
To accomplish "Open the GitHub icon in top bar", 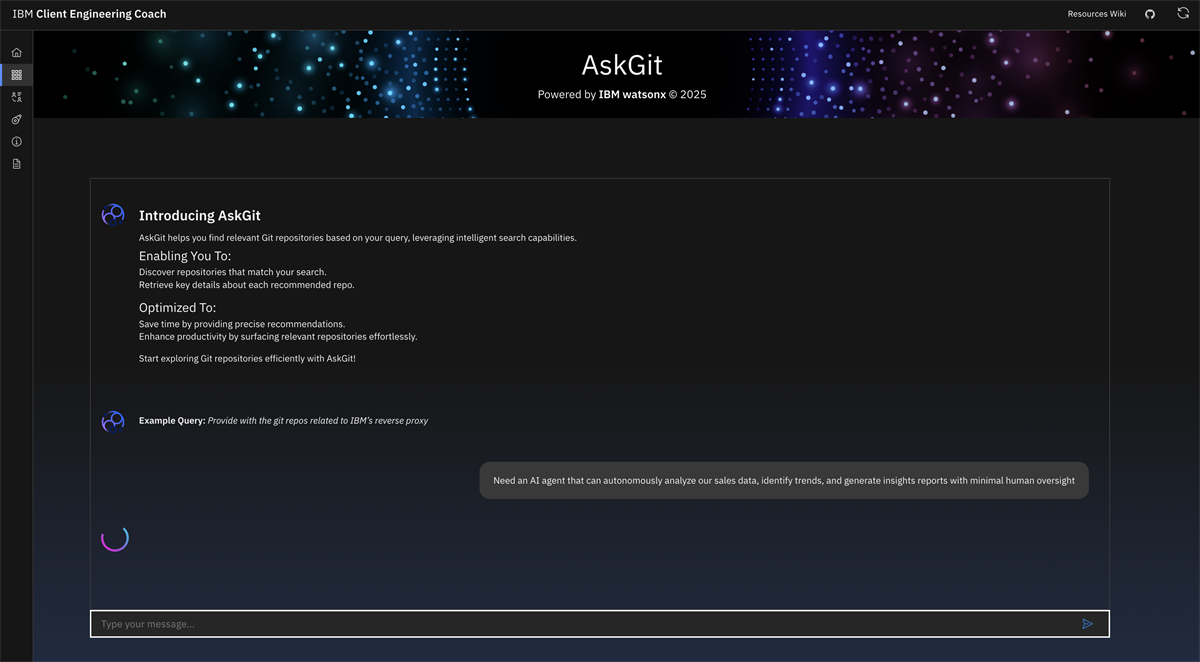I will pos(1150,14).
